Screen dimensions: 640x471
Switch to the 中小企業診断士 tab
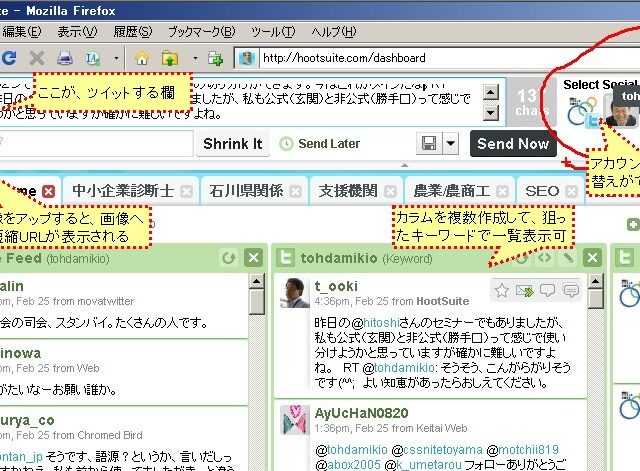[x=122, y=190]
